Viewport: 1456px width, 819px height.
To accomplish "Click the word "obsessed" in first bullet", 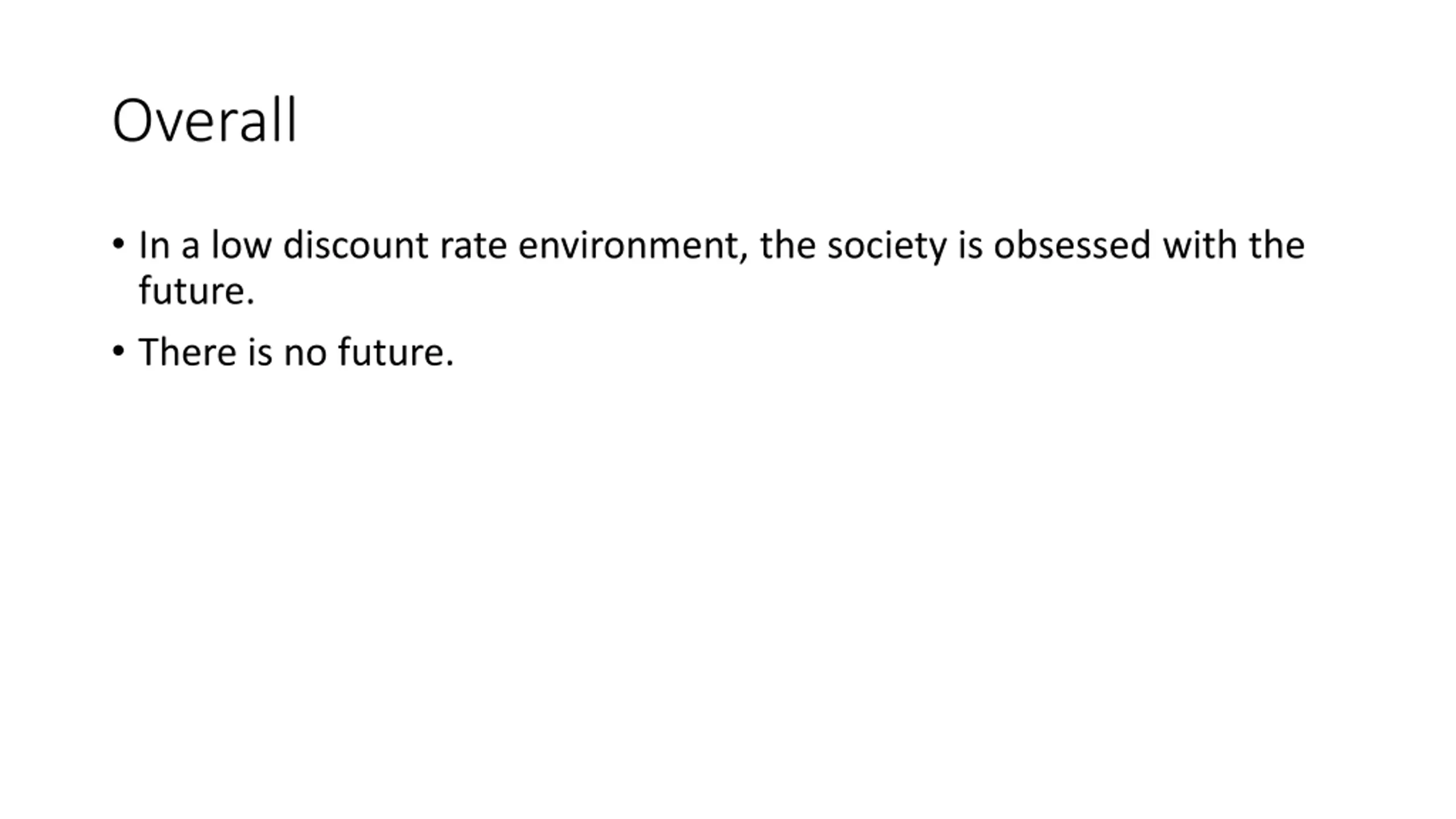I will point(1072,245).
